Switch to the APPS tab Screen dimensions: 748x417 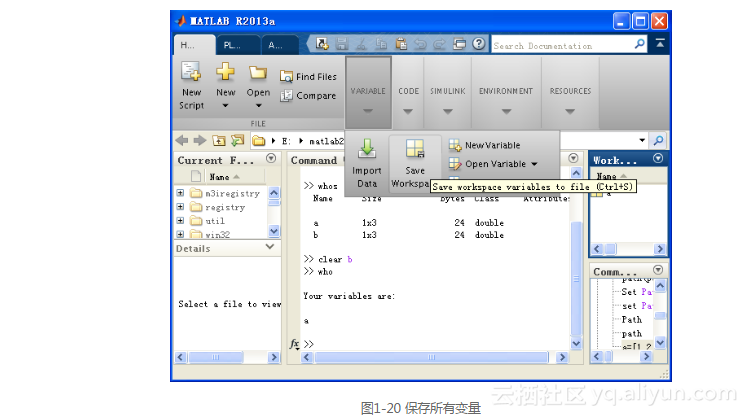(x=280, y=45)
